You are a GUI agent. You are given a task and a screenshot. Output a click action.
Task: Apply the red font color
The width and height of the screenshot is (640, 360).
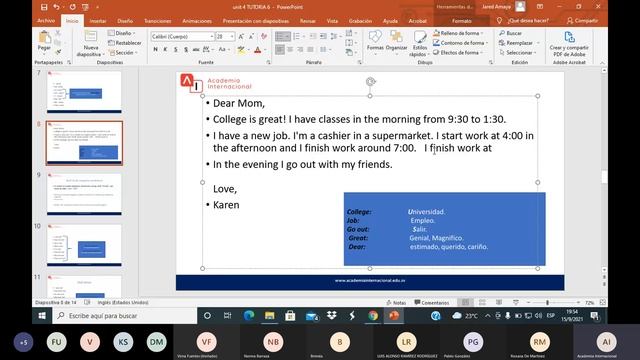(258, 50)
